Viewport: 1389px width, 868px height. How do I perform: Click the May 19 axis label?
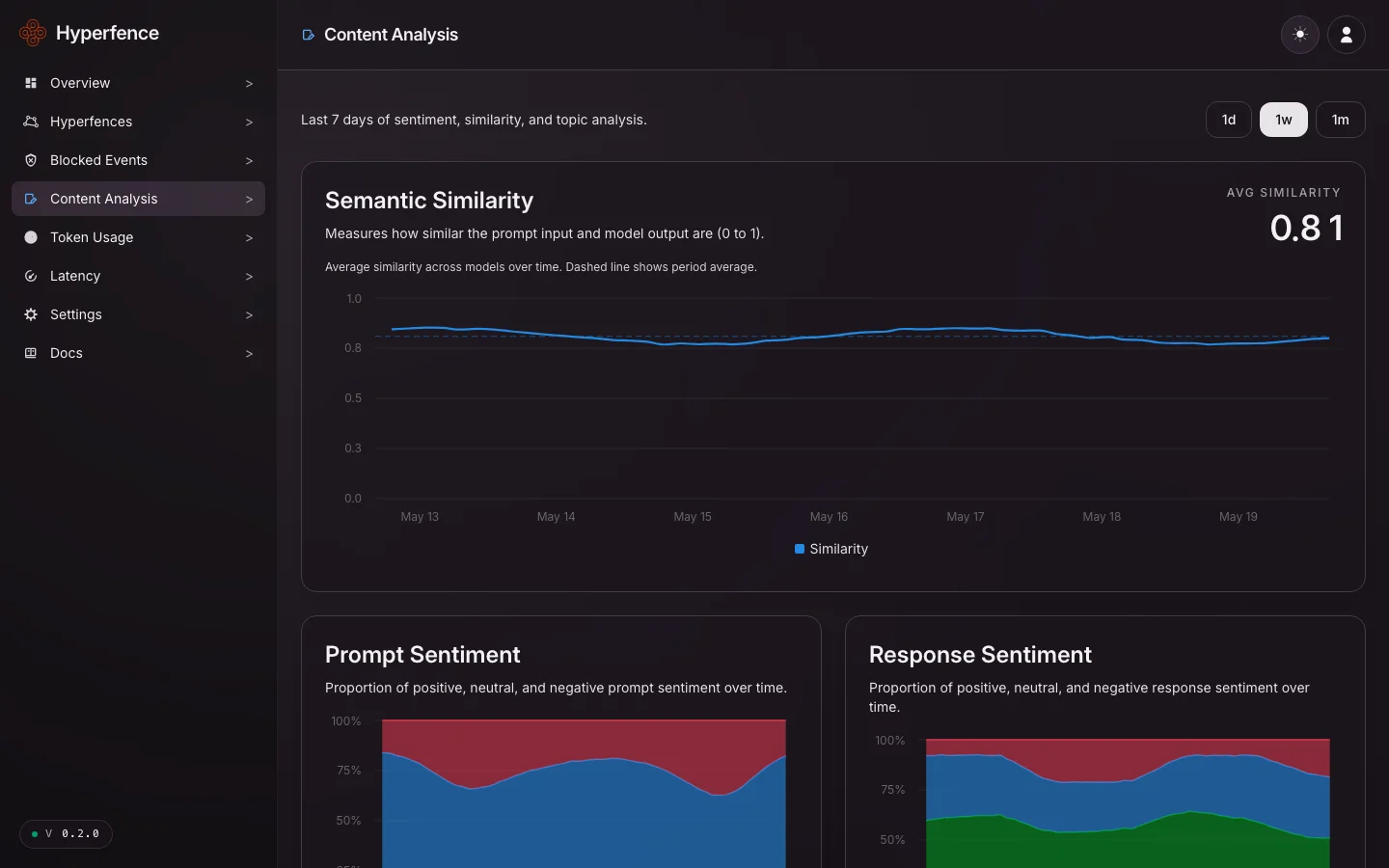[x=1239, y=517]
